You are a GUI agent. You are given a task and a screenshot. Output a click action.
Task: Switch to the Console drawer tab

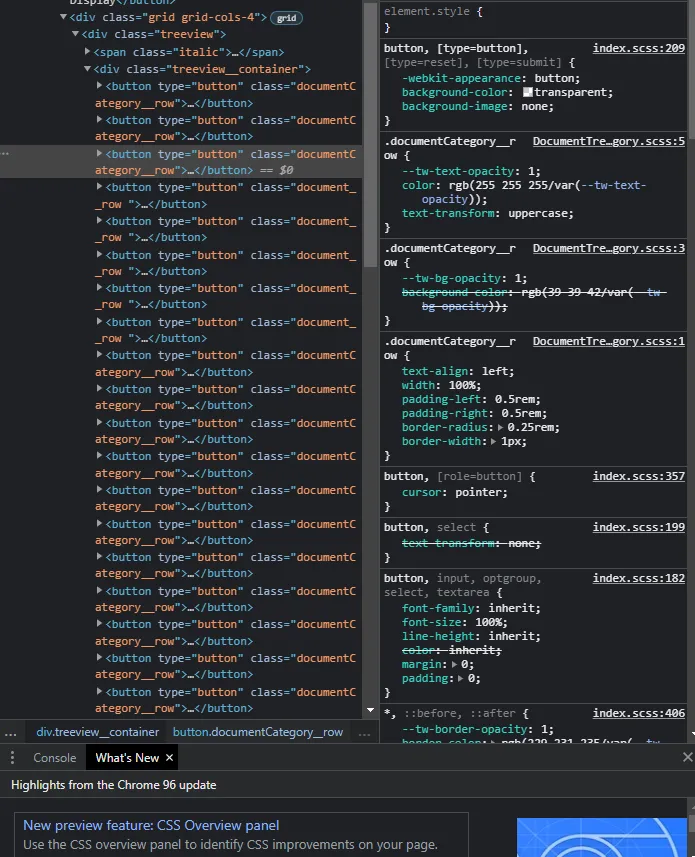coord(54,758)
